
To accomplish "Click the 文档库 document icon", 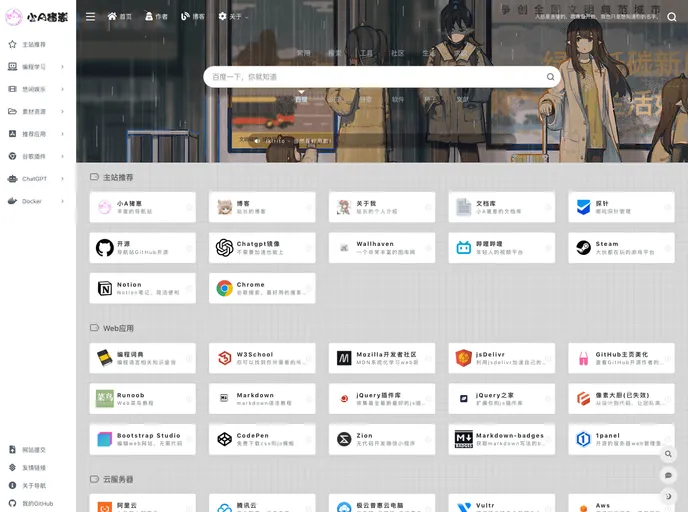I will (463, 207).
